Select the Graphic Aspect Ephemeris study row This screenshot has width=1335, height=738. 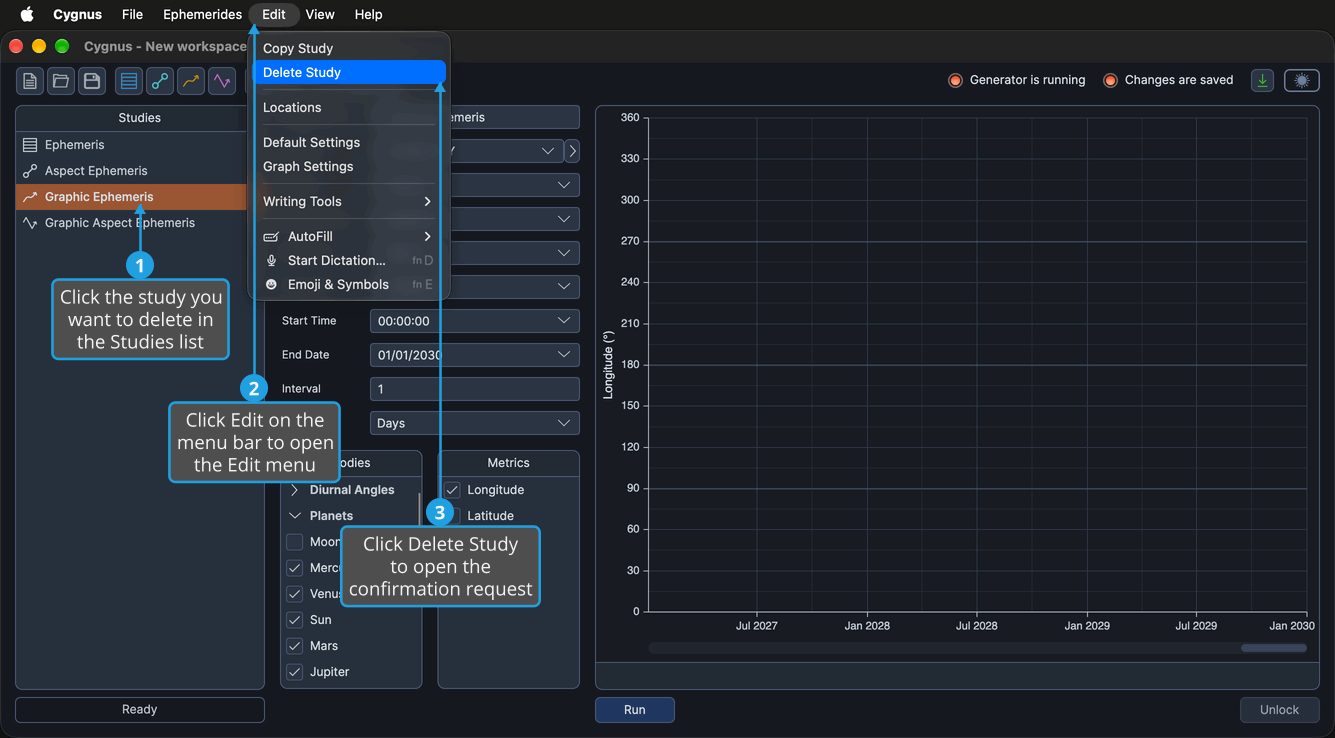140,223
